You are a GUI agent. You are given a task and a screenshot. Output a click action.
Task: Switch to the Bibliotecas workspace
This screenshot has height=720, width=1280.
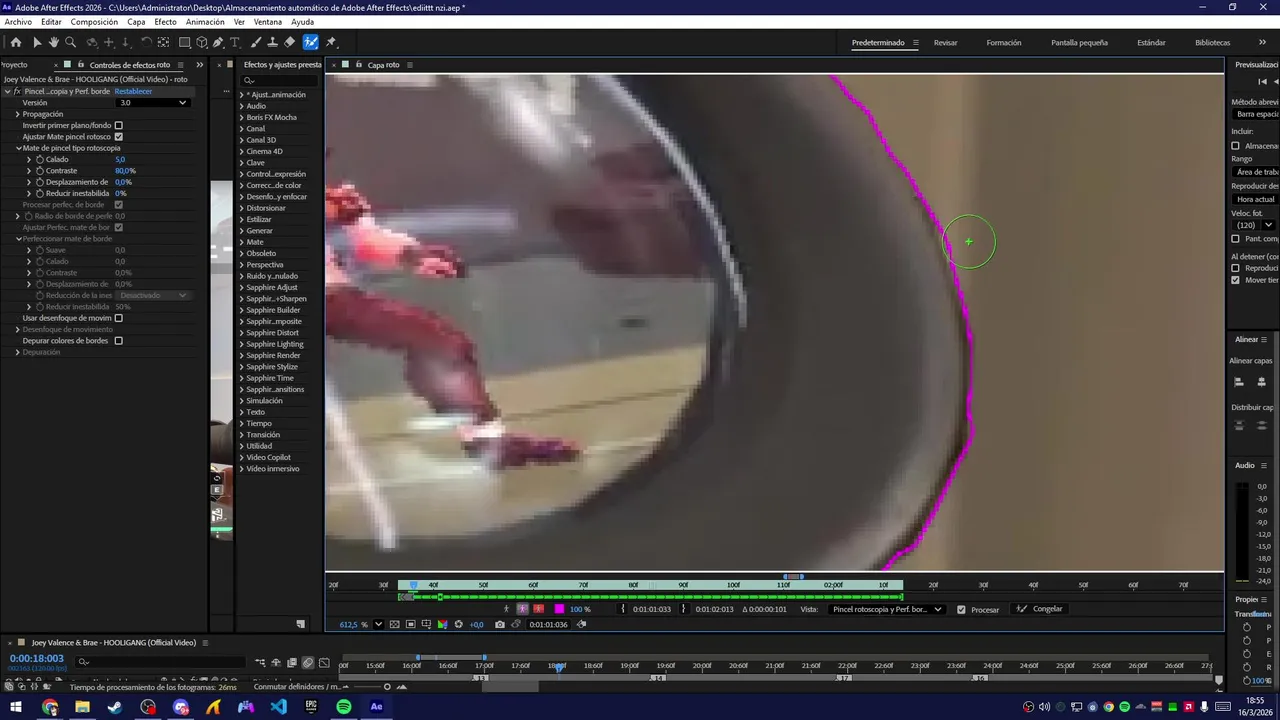coord(1212,43)
